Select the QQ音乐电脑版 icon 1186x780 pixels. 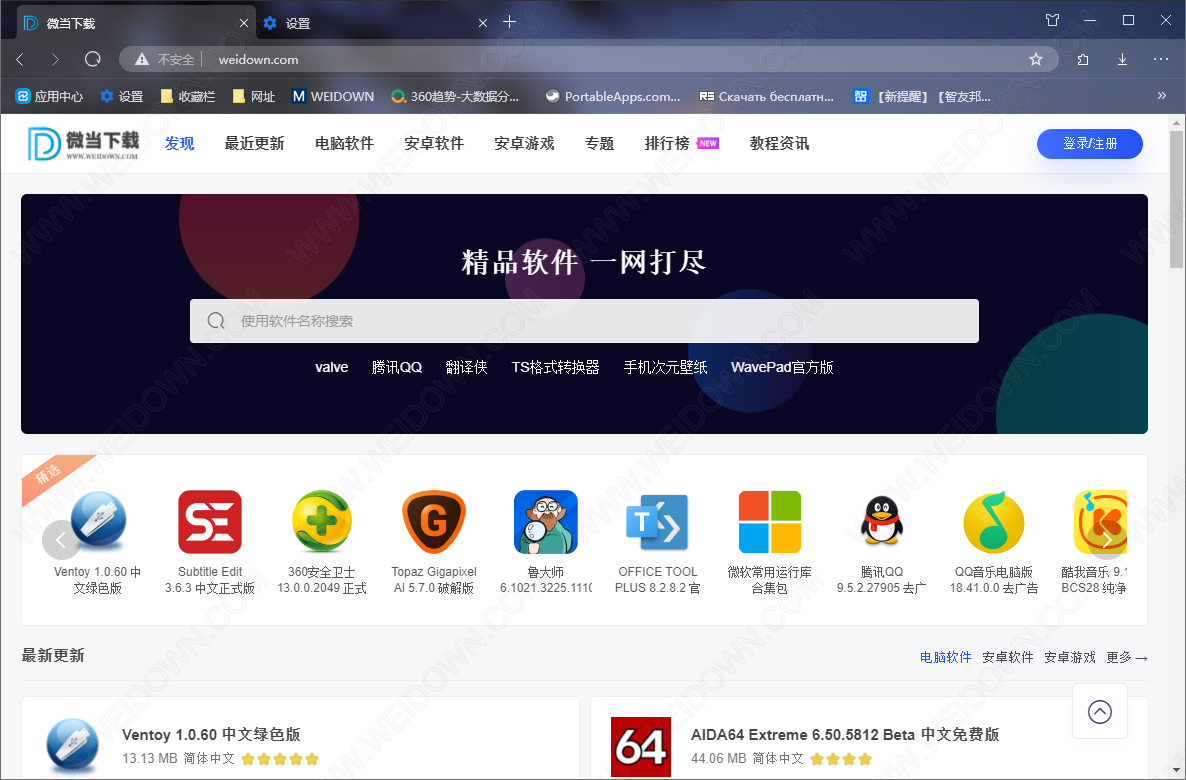[x=993, y=521]
